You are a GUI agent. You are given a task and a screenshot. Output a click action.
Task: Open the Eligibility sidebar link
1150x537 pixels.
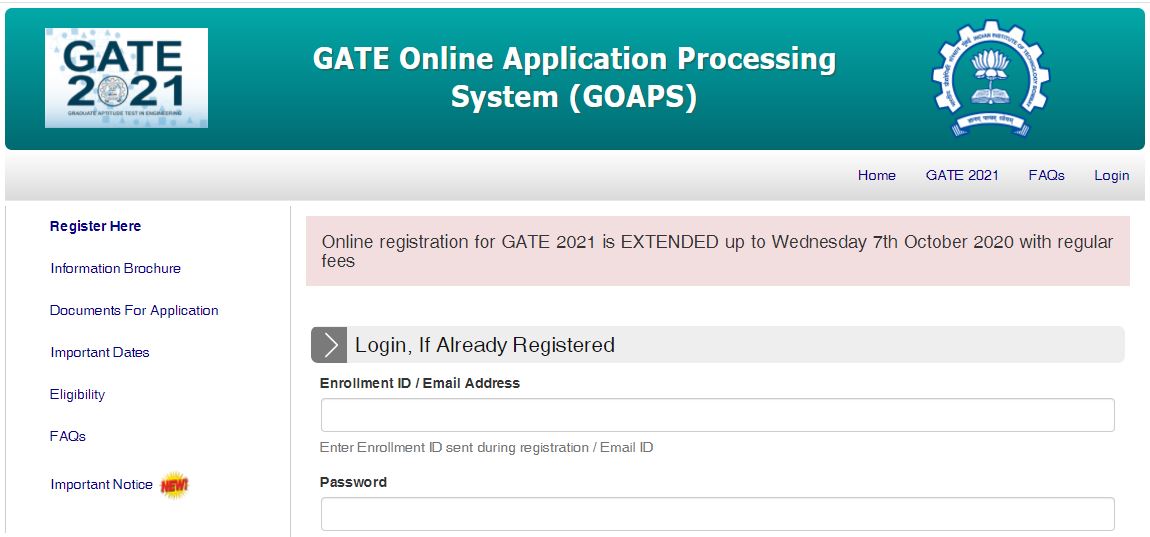click(77, 394)
